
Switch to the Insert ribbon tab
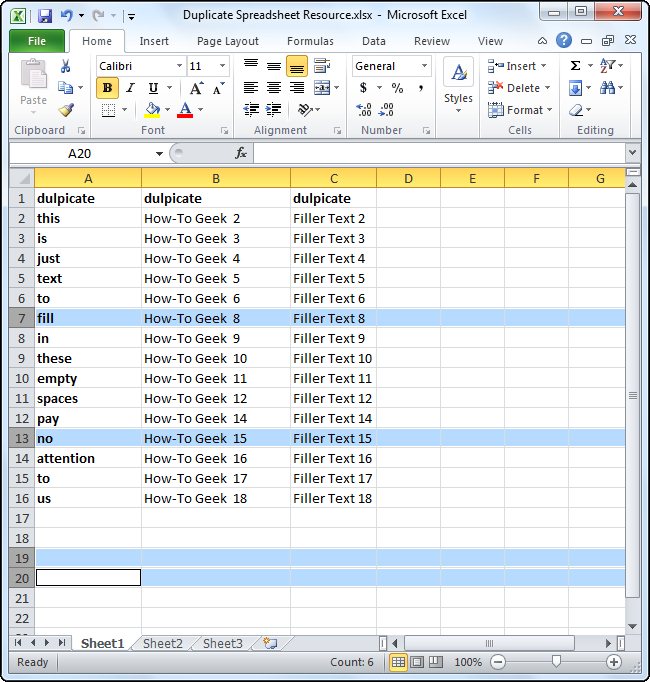coord(154,41)
